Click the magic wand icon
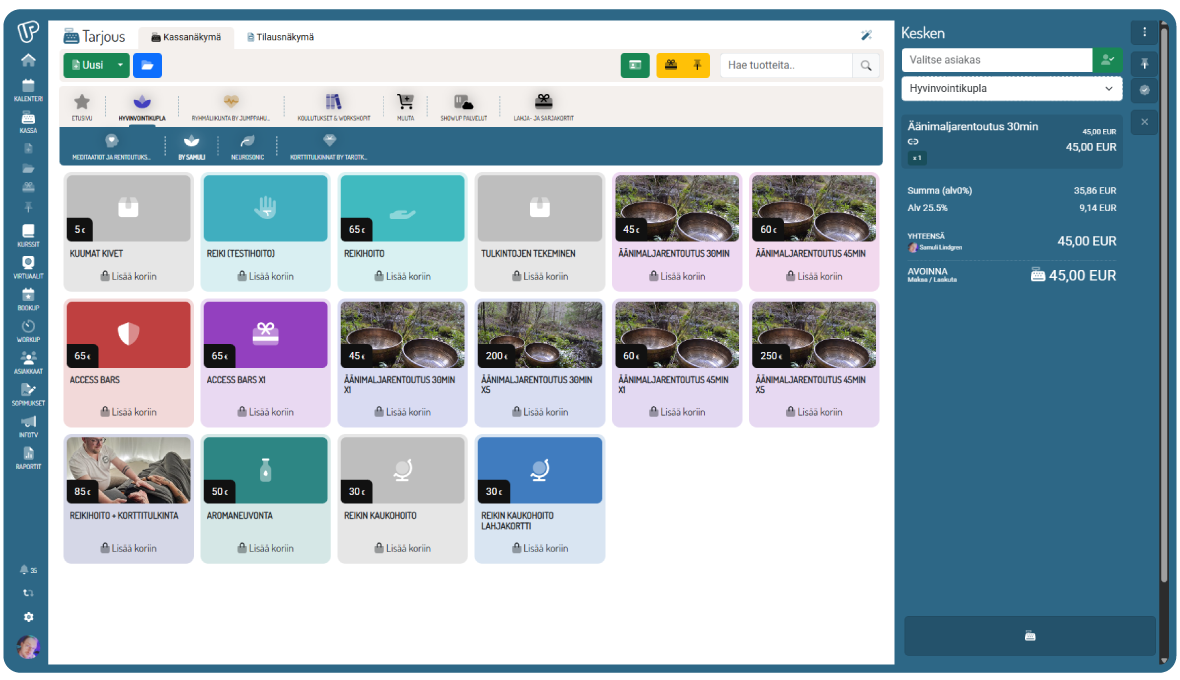 (x=866, y=36)
